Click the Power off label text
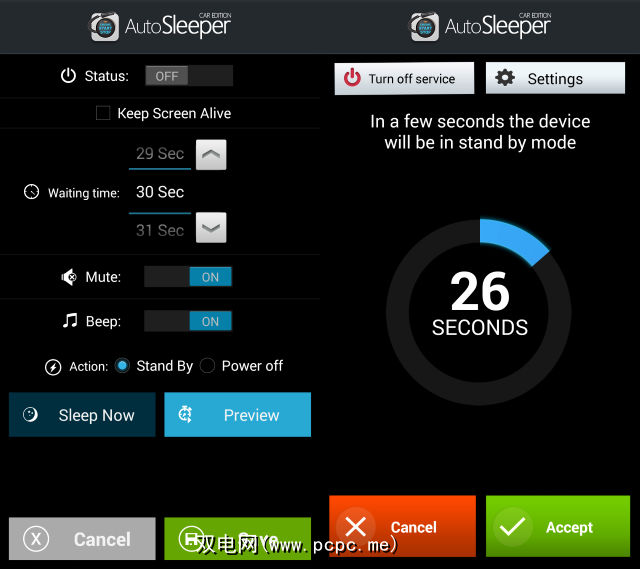The width and height of the screenshot is (640, 569). point(252,366)
